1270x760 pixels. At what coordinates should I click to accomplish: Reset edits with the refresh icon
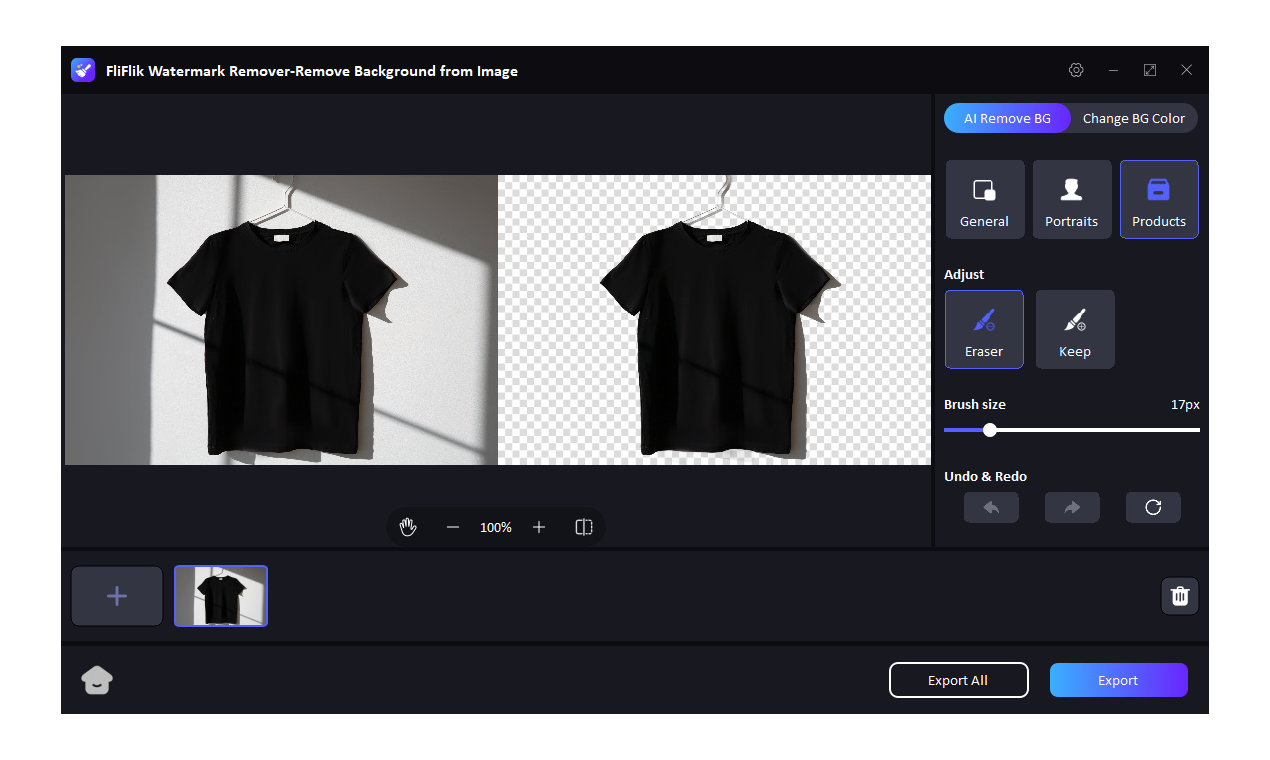pyautogui.click(x=1153, y=507)
